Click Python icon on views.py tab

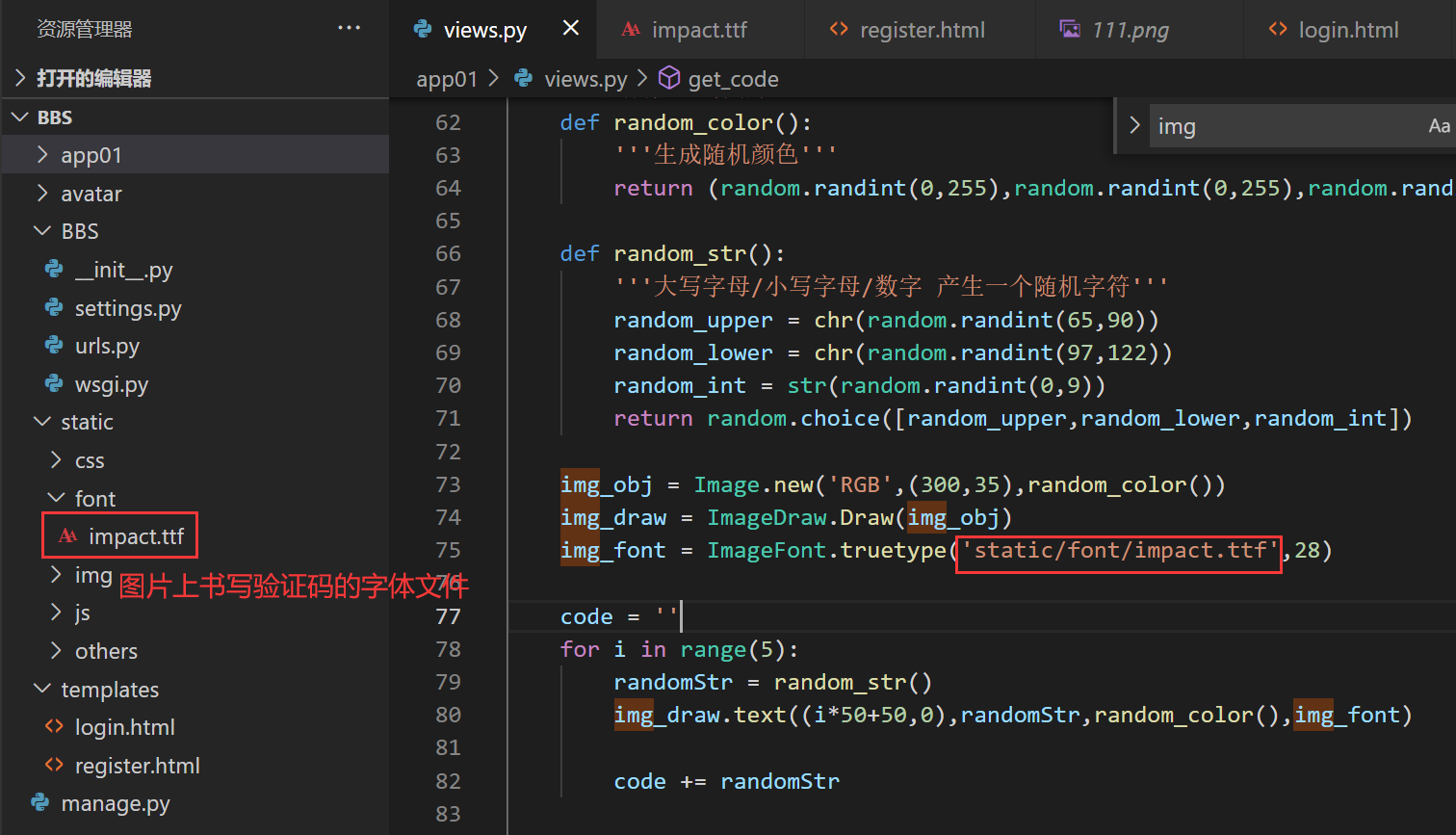[423, 29]
